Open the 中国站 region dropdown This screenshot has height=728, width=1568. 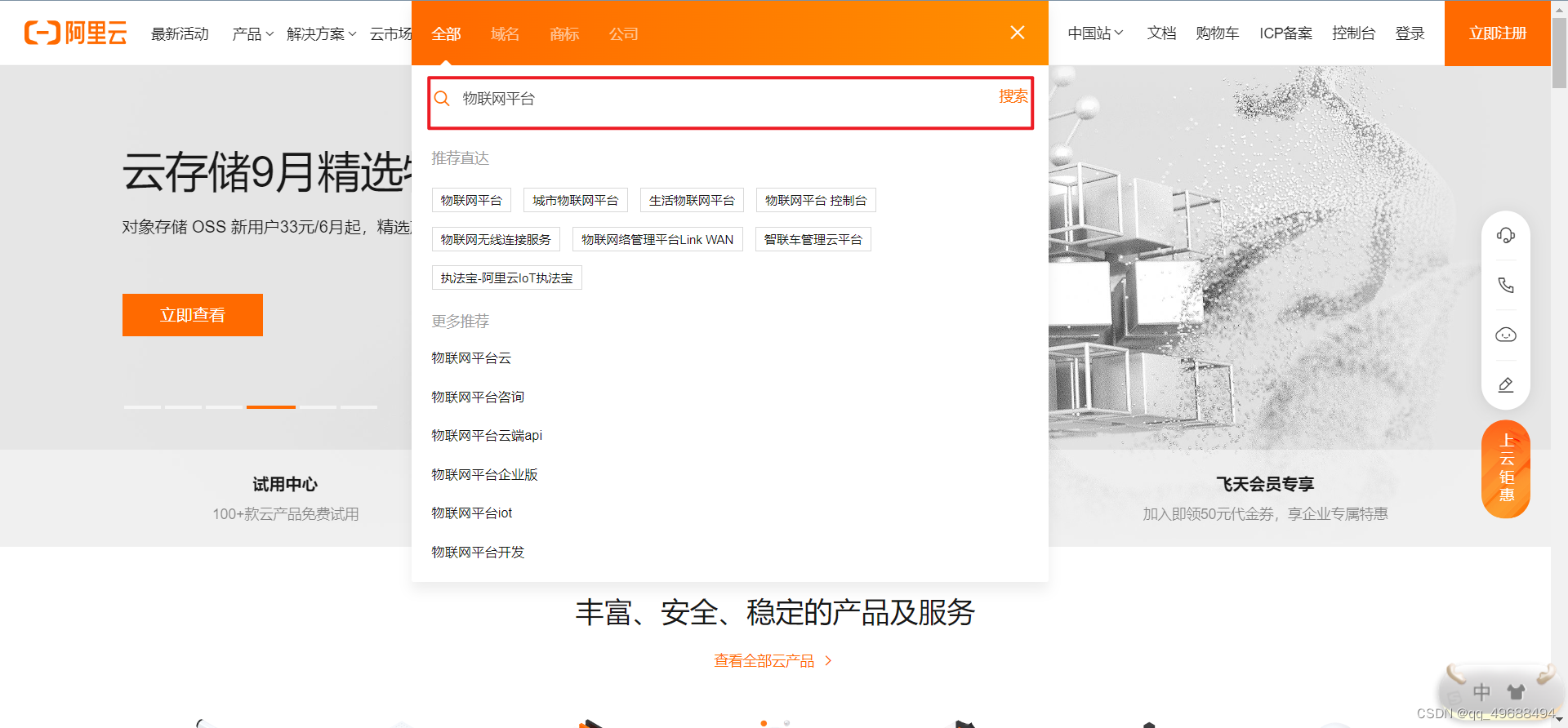[x=1096, y=33]
